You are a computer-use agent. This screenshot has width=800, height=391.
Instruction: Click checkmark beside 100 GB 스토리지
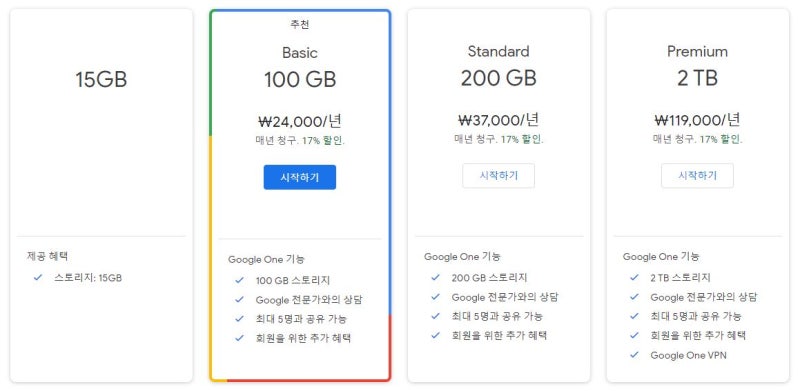click(239, 280)
